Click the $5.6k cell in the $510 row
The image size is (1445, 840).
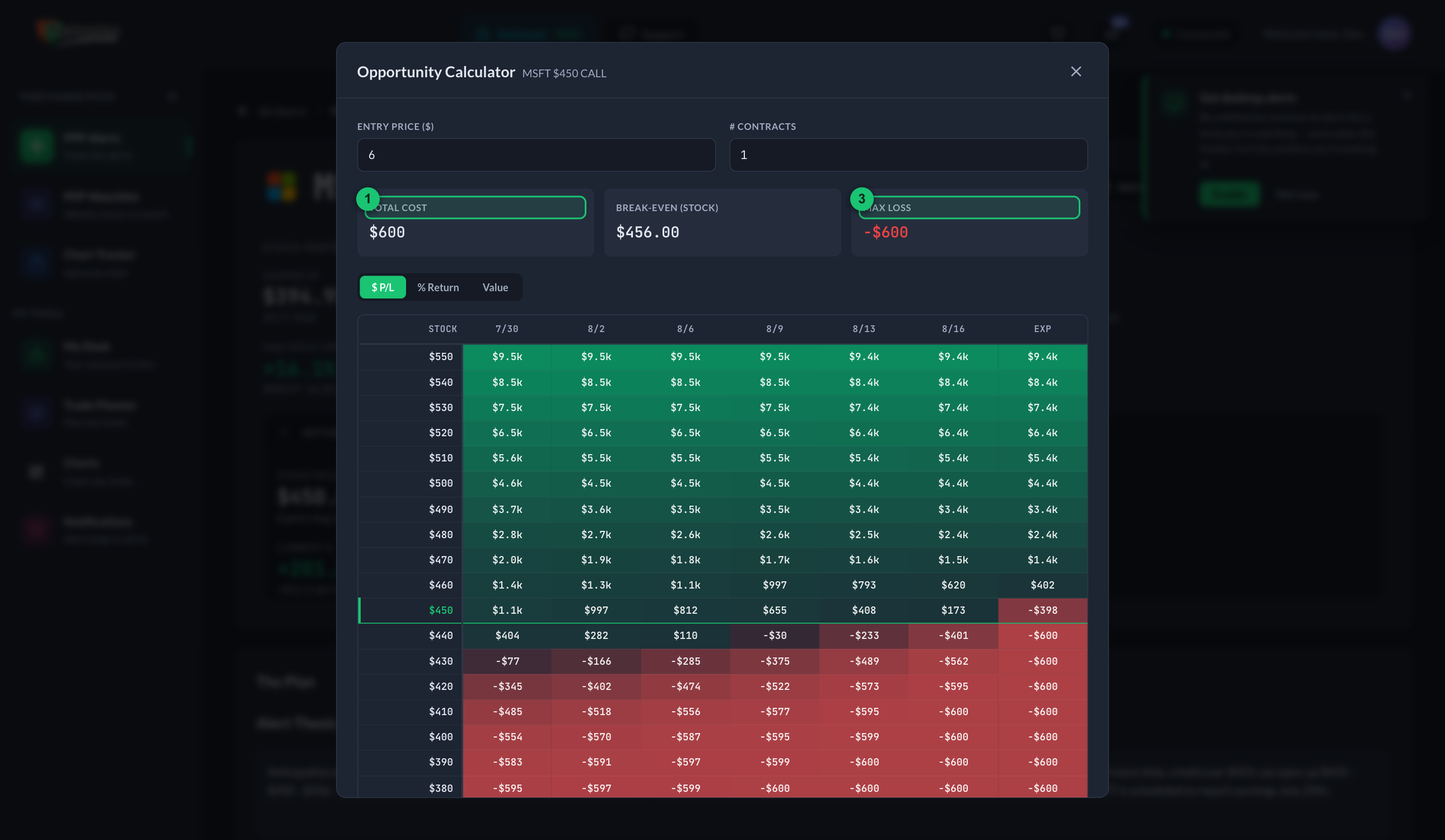tap(507, 458)
